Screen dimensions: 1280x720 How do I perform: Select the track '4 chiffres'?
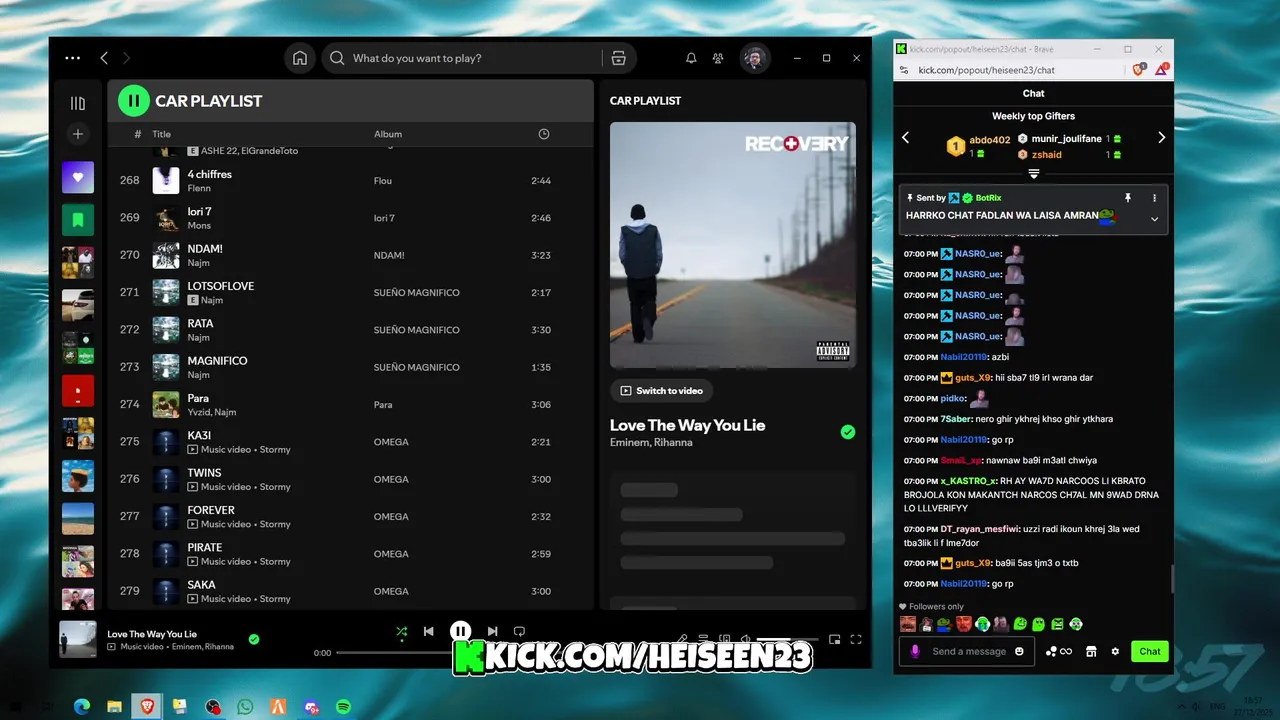[209, 174]
